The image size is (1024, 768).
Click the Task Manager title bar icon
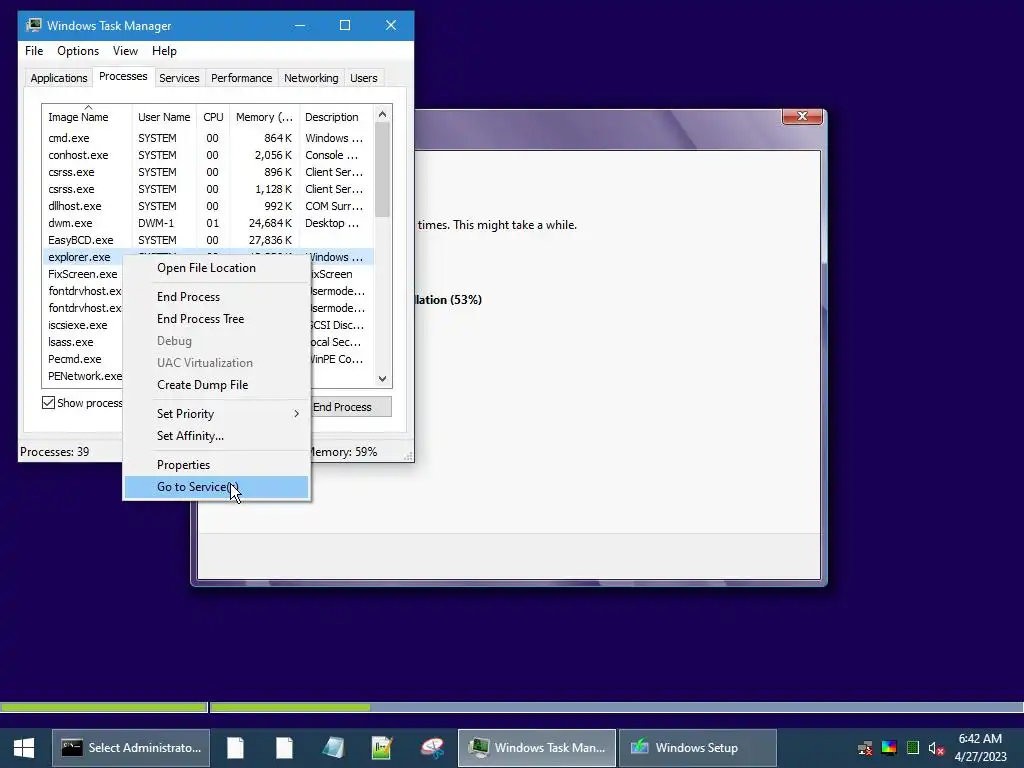[x=33, y=25]
